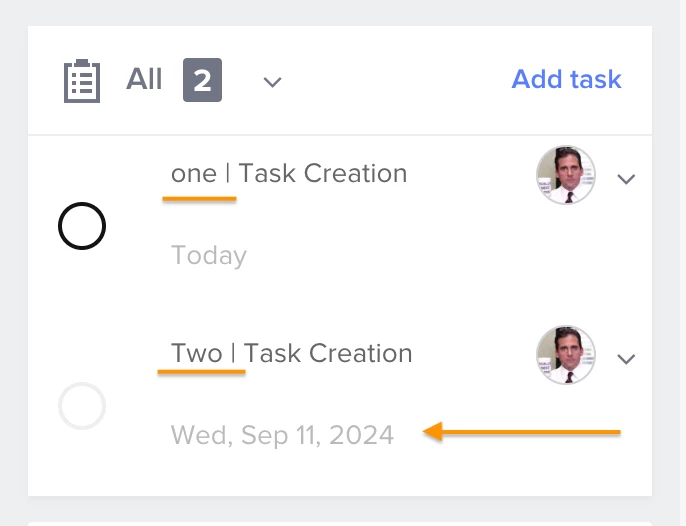This screenshot has width=686, height=526.
Task: Click the "Add task" link
Action: [566, 80]
